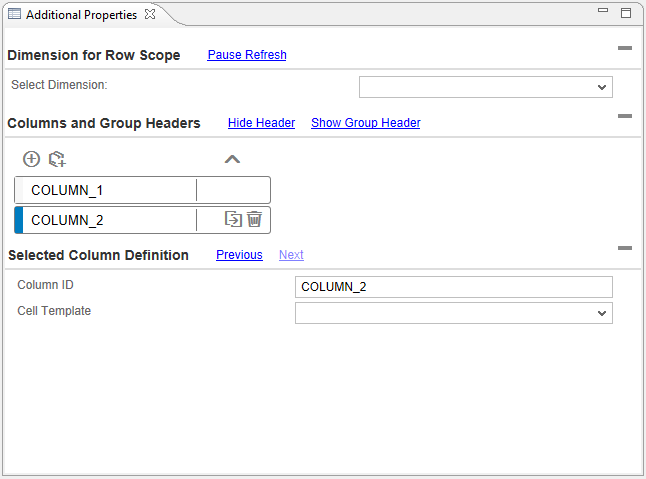Click the Hide Header link

coord(261,123)
